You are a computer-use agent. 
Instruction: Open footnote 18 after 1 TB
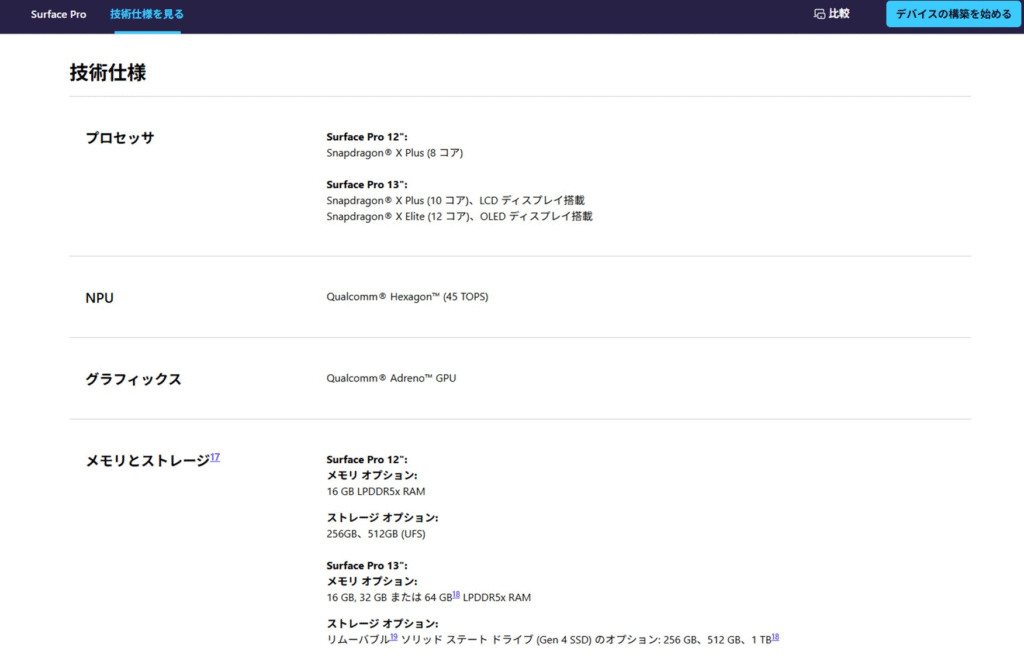775,636
